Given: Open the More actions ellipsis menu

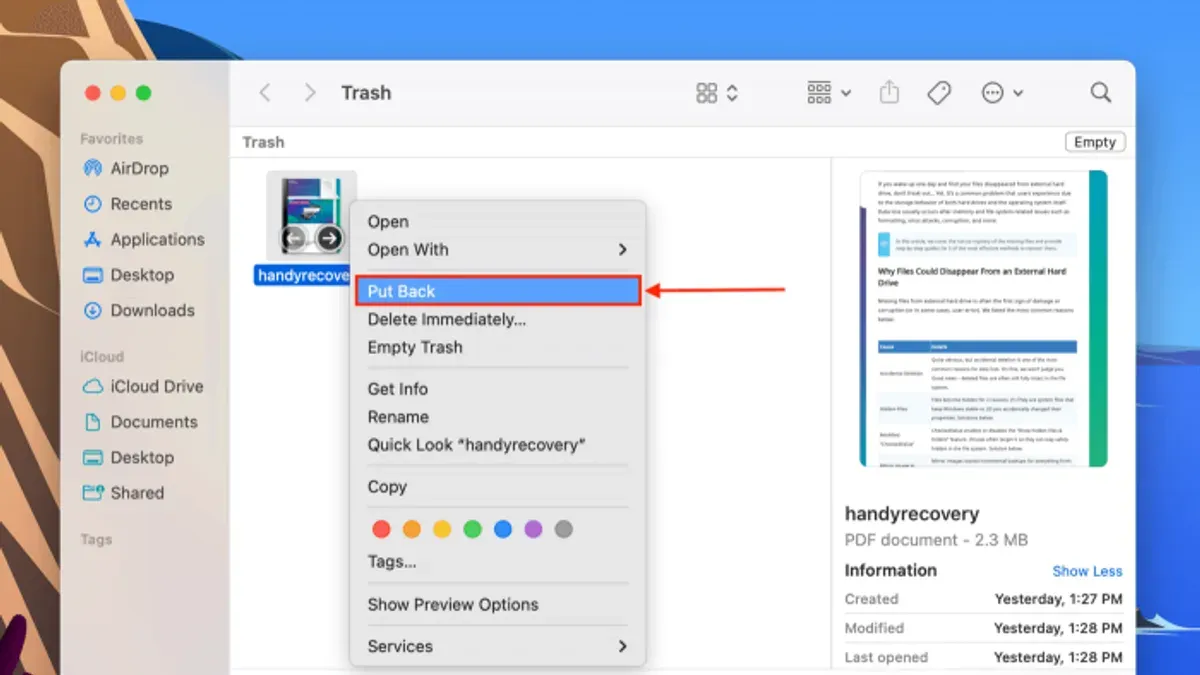Looking at the screenshot, I should (x=1002, y=93).
